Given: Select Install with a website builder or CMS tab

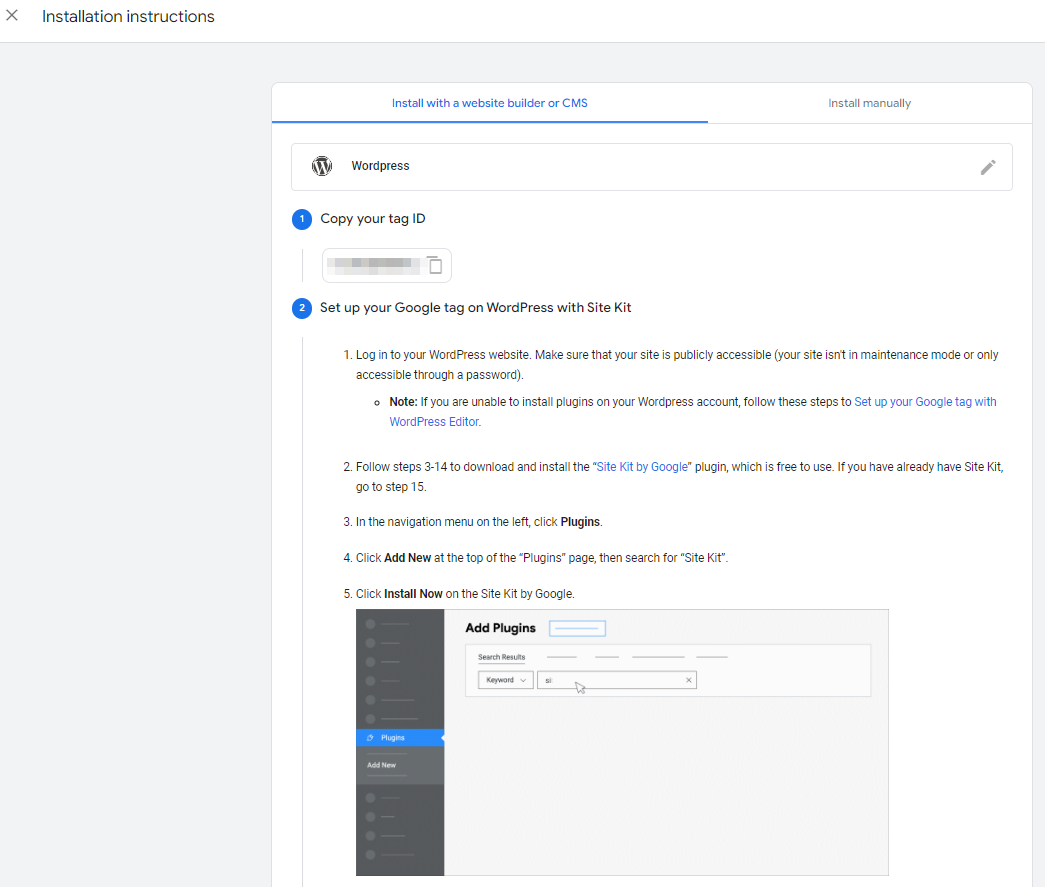Looking at the screenshot, I should (490, 103).
